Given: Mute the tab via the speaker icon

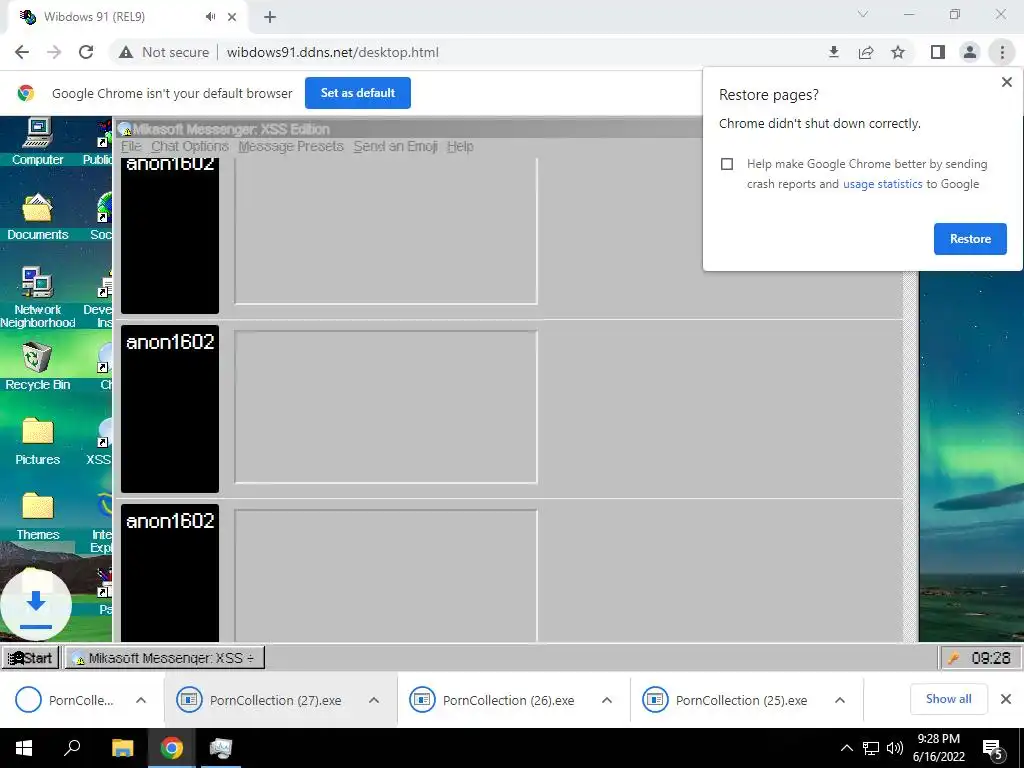Looking at the screenshot, I should (x=210, y=17).
